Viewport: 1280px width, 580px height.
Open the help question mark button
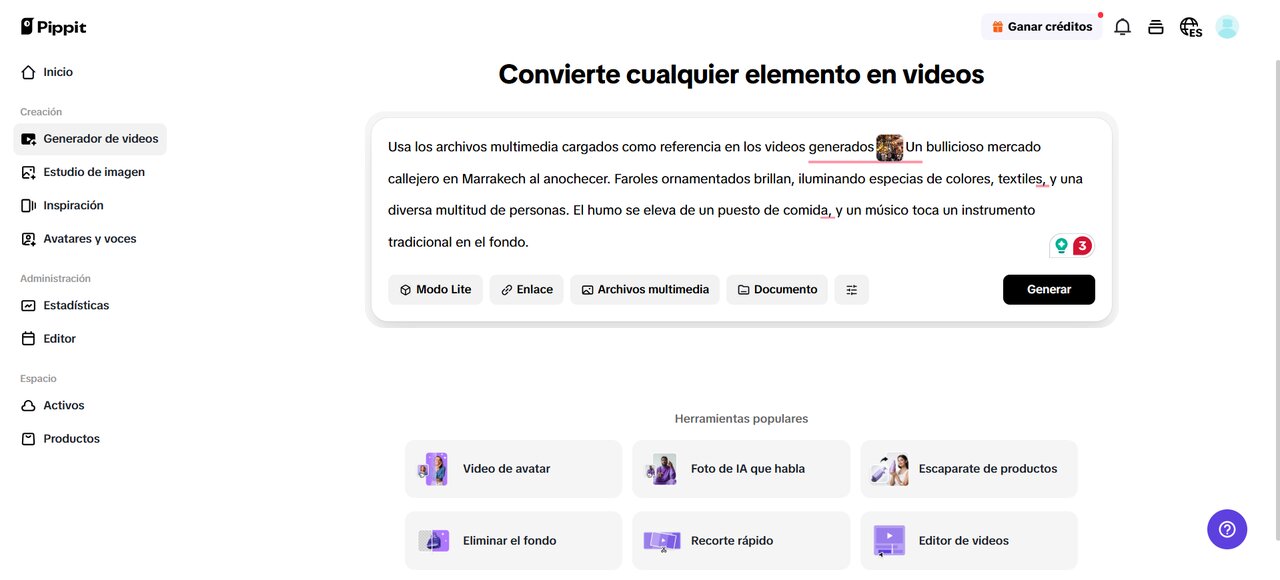[1227, 529]
